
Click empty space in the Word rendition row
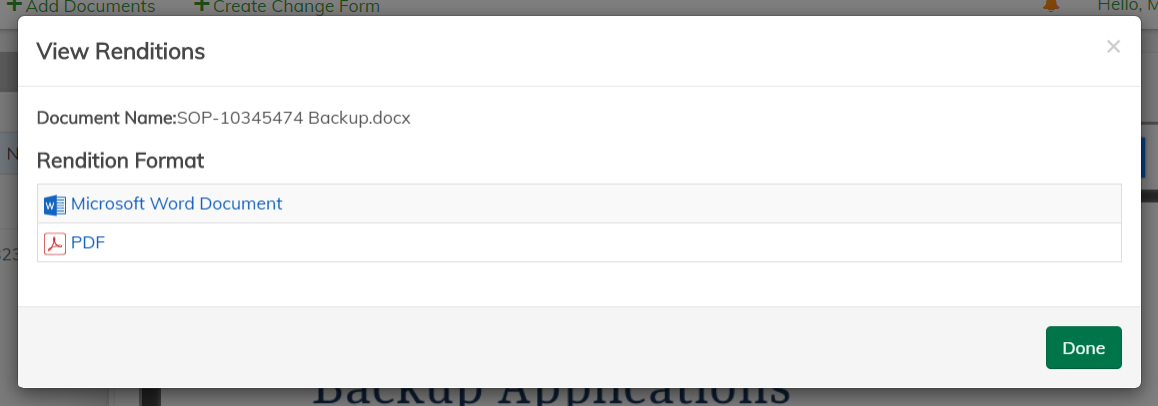click(700, 204)
